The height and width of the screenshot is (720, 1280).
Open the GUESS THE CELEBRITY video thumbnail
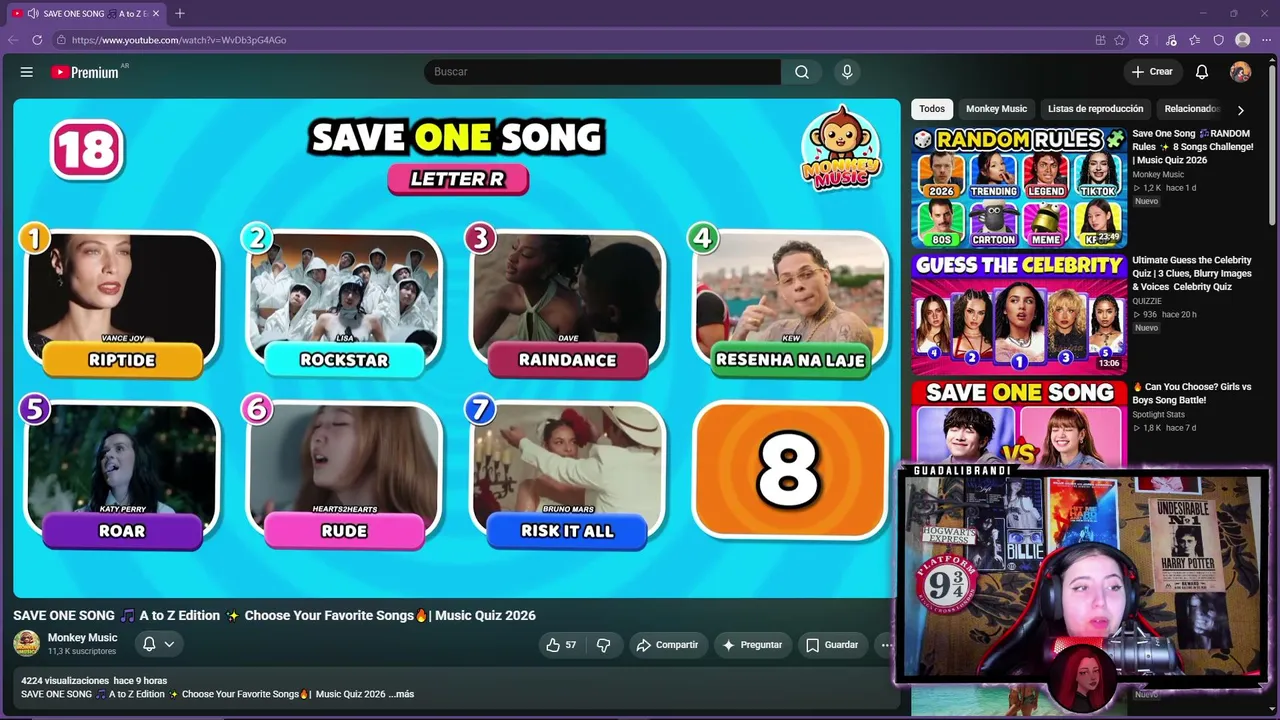pyautogui.click(x=1019, y=314)
